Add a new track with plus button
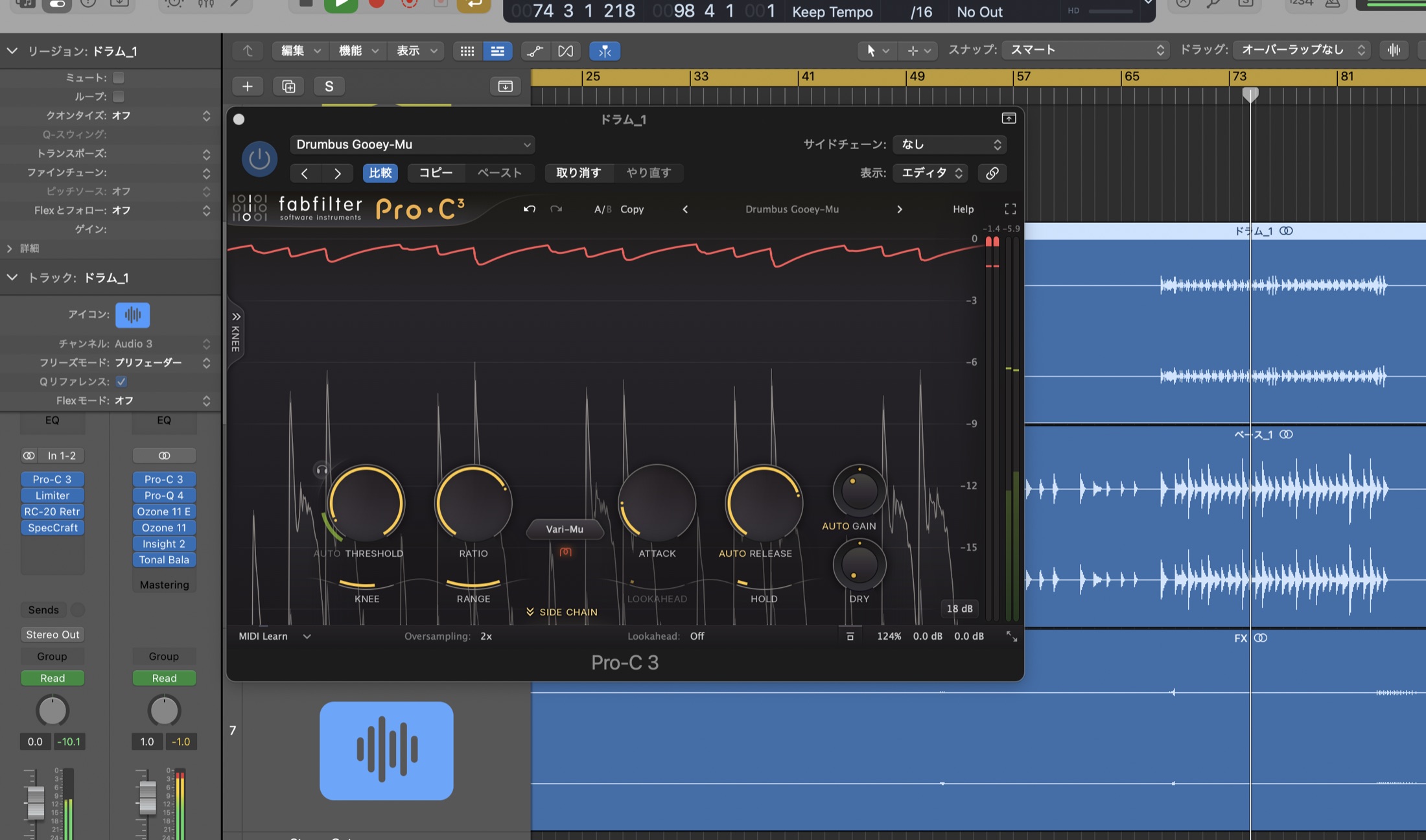The width and height of the screenshot is (1426, 840). tap(248, 86)
